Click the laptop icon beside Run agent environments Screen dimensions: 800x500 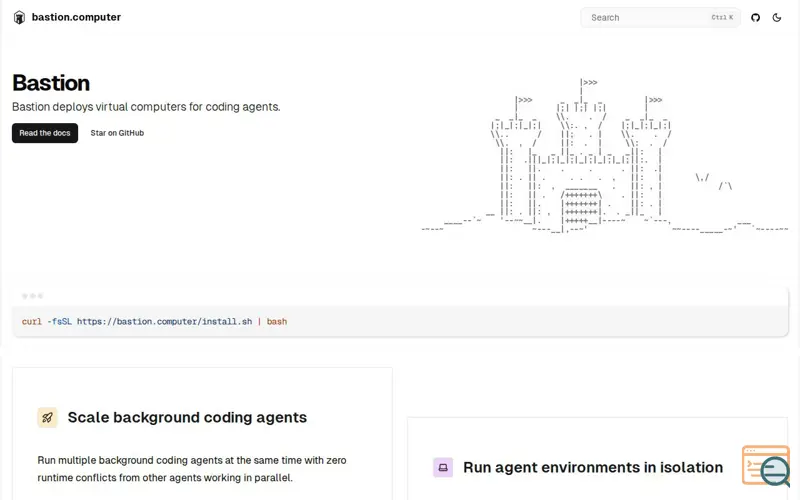coord(443,467)
